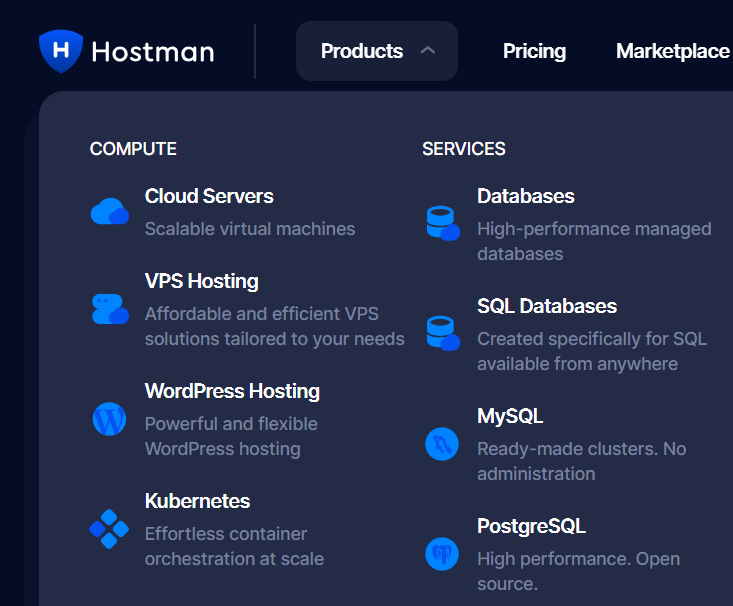
Task: Open the Cloud Servers link
Action: [209, 196]
